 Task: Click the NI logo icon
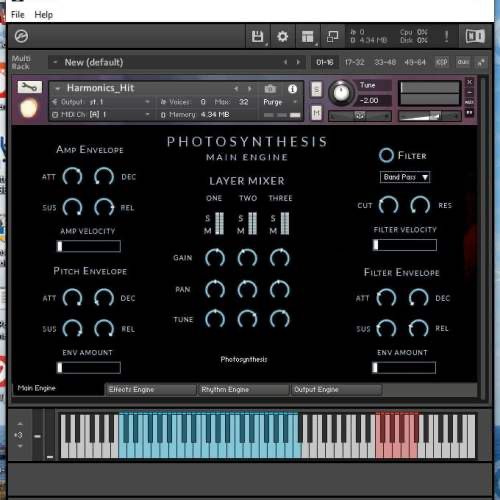(x=475, y=36)
